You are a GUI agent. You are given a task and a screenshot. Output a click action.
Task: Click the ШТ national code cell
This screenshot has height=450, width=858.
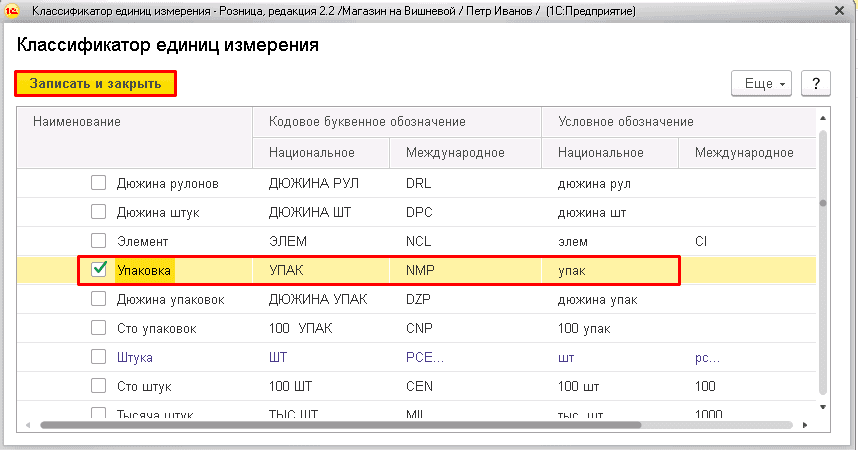[x=278, y=357]
